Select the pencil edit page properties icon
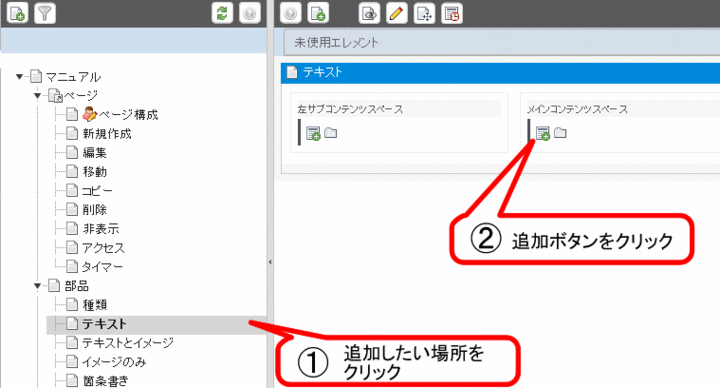The width and height of the screenshot is (720, 388). pyautogui.click(x=397, y=13)
